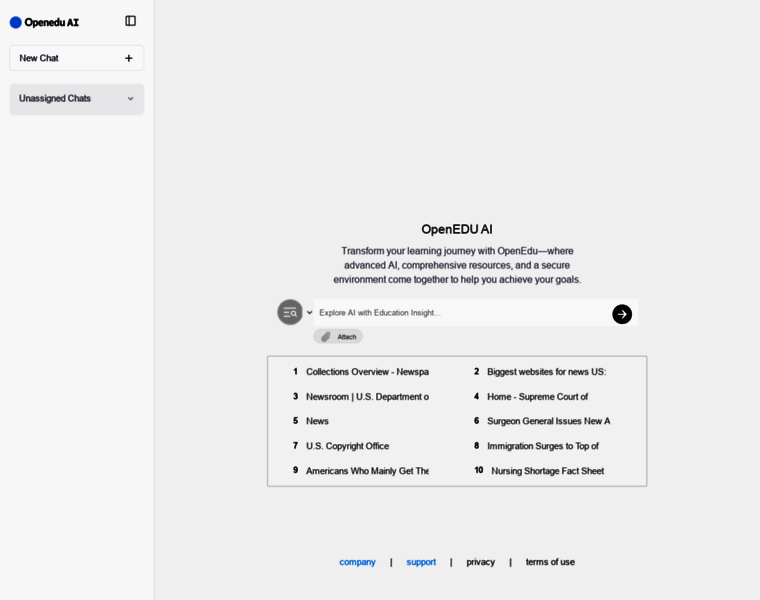Open the terms of use link

(550, 562)
